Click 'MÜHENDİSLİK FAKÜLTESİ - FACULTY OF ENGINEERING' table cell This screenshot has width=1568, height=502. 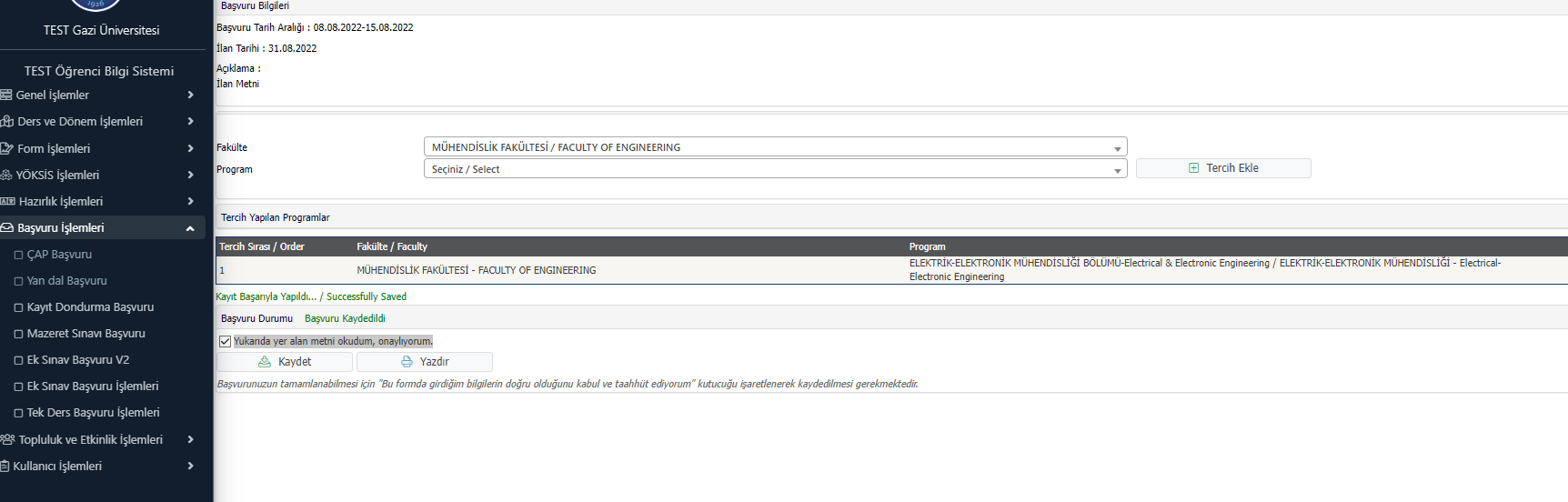[477, 270]
